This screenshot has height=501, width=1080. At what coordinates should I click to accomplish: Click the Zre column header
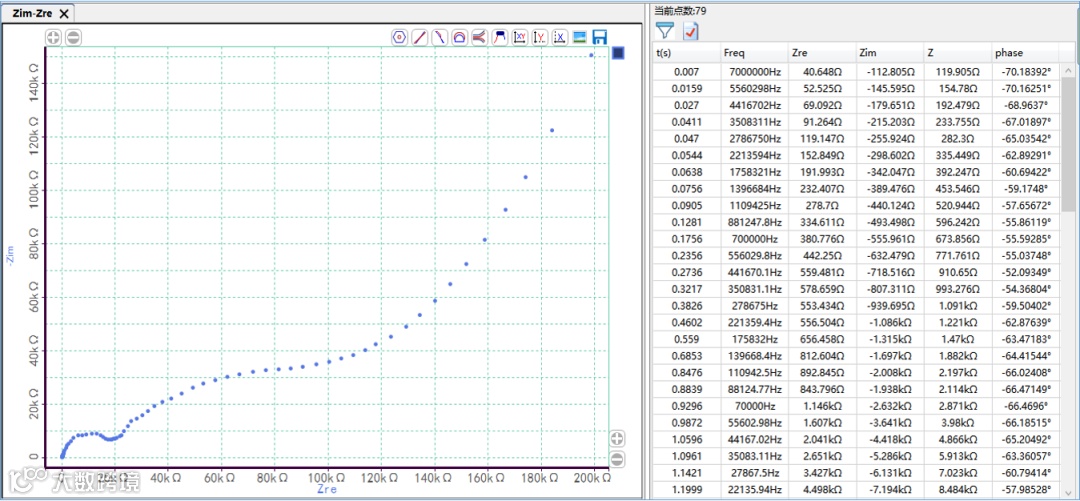click(821, 52)
